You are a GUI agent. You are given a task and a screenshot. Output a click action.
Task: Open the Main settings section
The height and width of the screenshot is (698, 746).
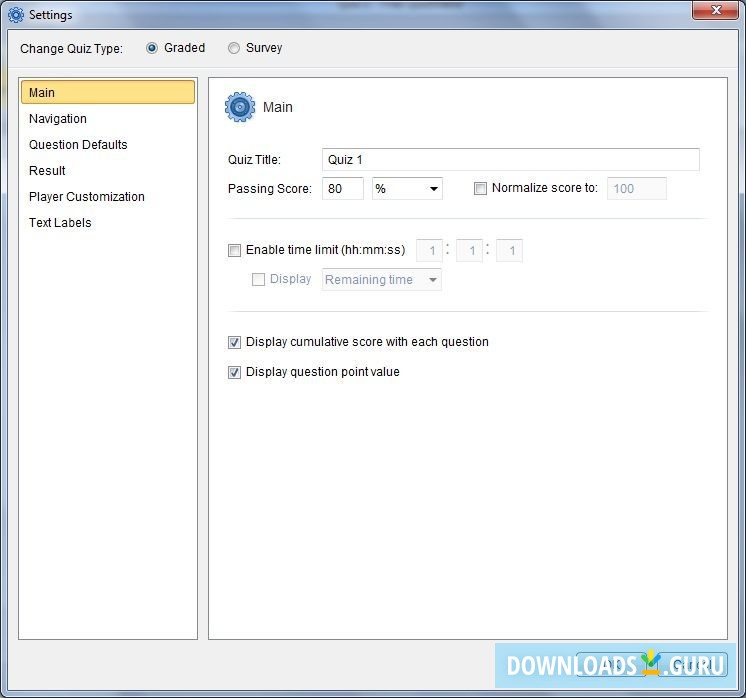108,92
